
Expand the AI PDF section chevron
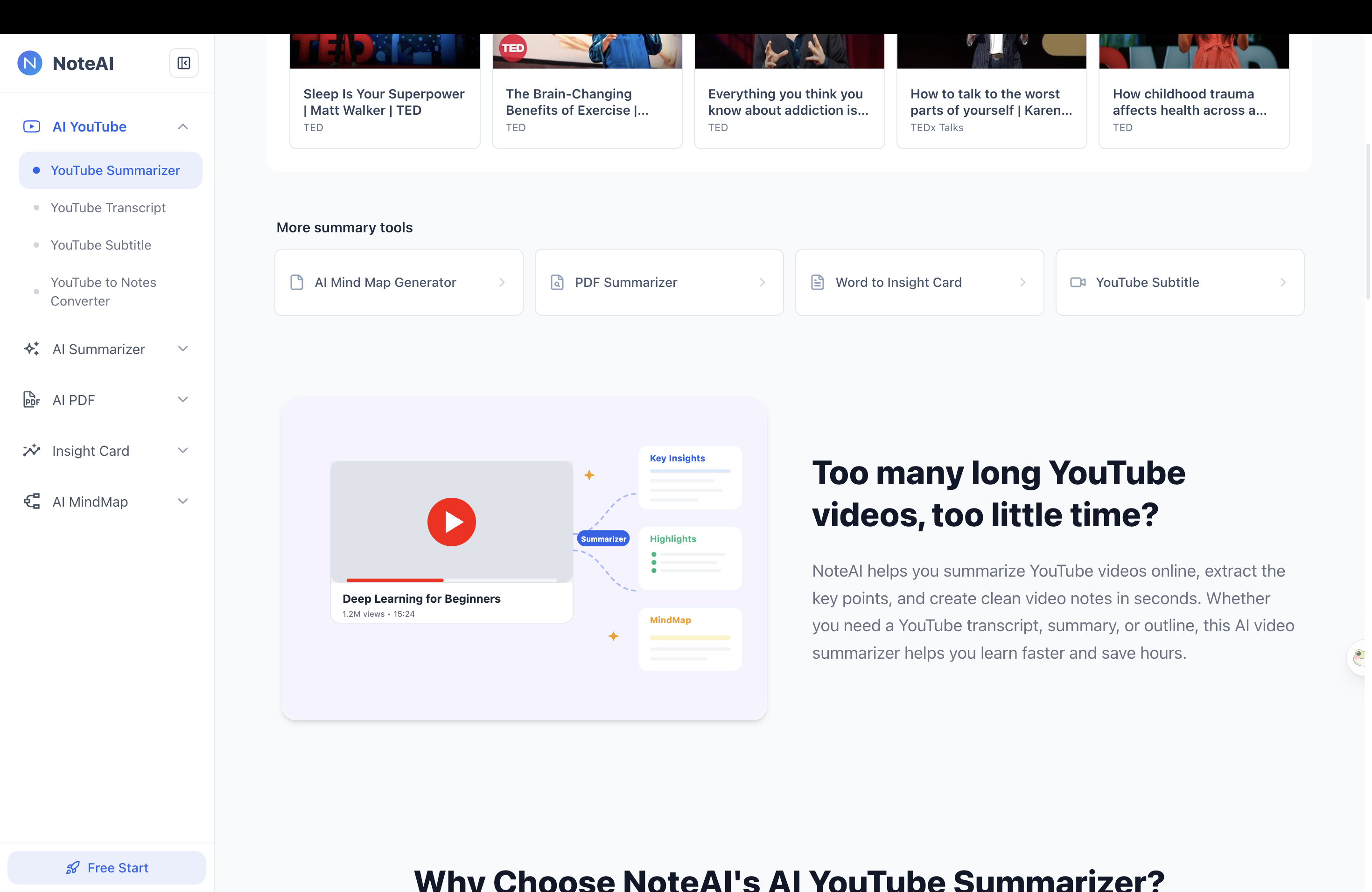click(x=183, y=399)
